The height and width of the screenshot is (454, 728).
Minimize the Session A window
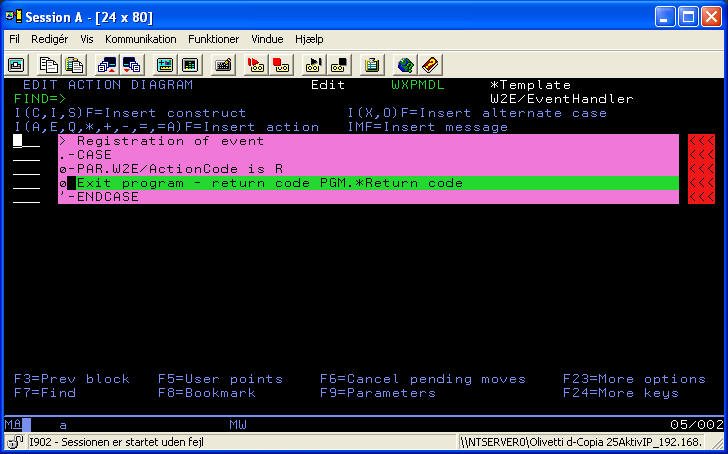665,17
